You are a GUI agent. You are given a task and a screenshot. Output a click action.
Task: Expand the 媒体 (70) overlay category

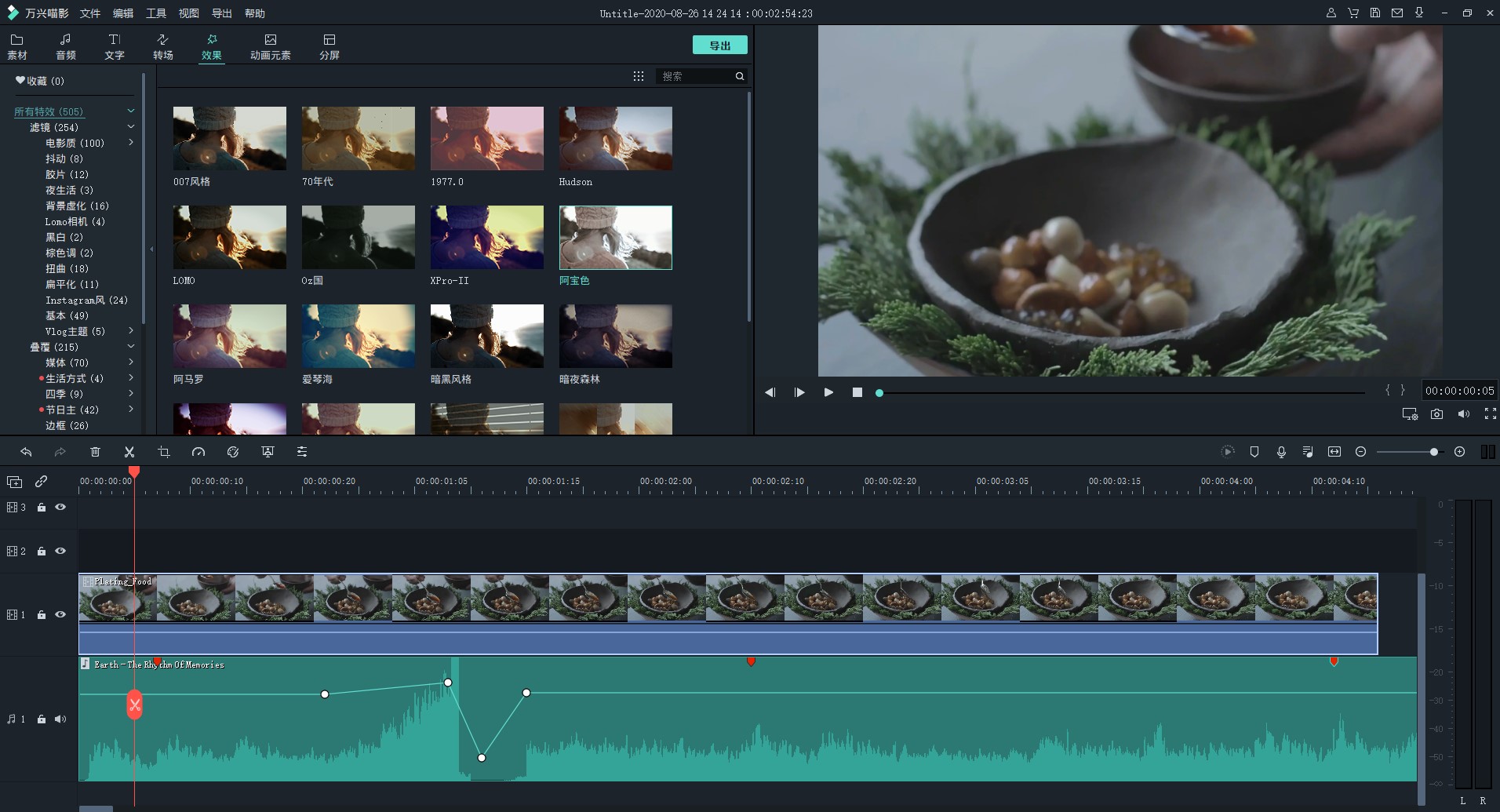click(x=131, y=362)
